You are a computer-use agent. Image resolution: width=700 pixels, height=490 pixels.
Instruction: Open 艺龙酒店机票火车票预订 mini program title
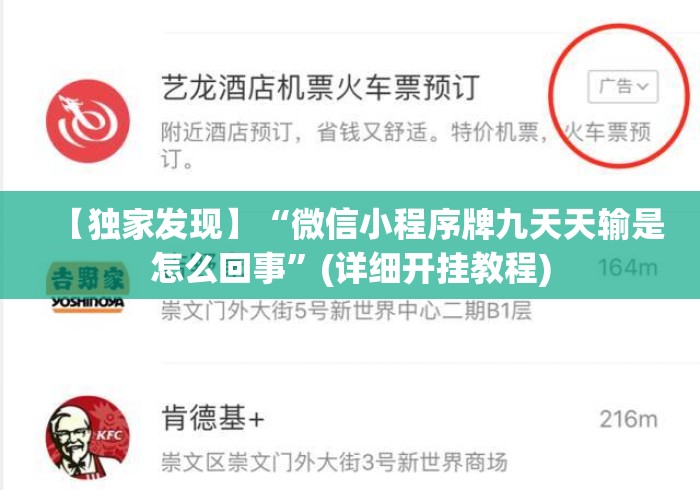click(320, 87)
